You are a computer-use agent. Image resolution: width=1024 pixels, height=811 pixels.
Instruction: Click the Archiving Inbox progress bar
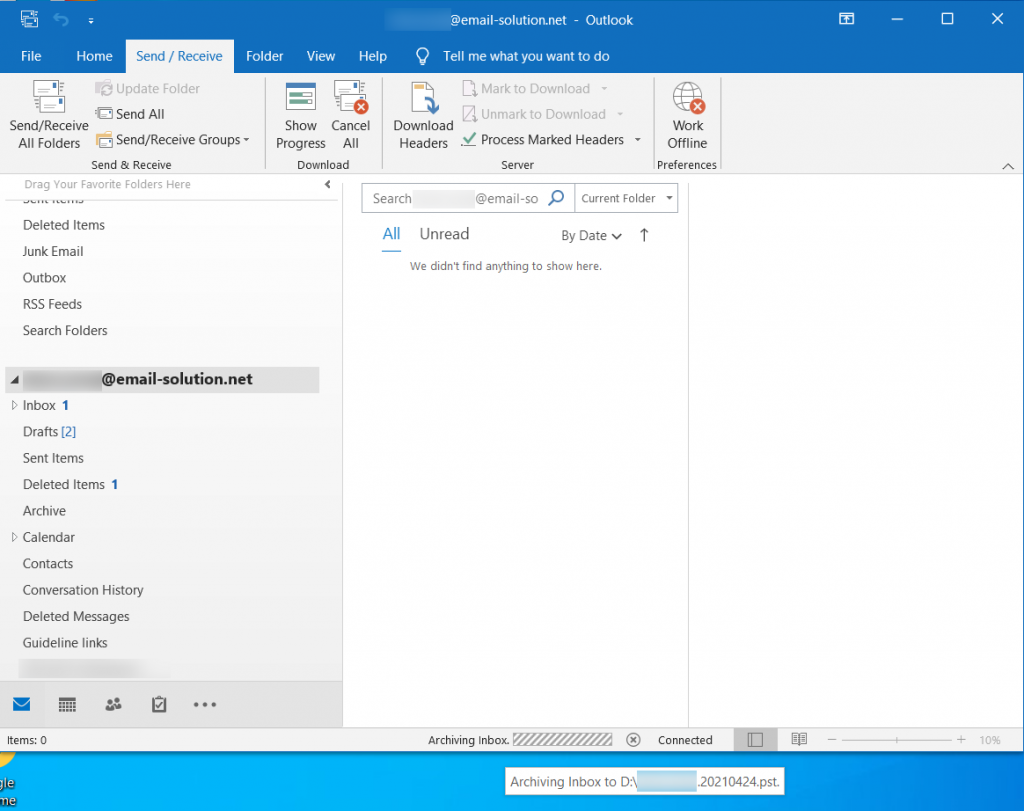pos(562,740)
